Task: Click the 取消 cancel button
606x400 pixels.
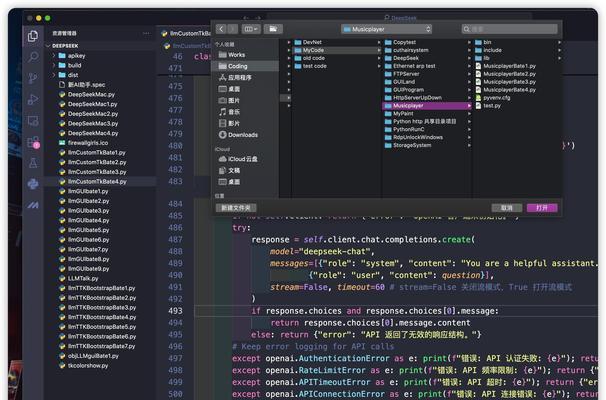Action: click(x=507, y=208)
